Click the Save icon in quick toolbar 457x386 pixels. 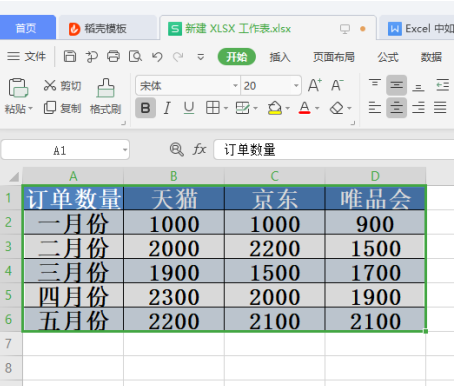pyautogui.click(x=70, y=57)
